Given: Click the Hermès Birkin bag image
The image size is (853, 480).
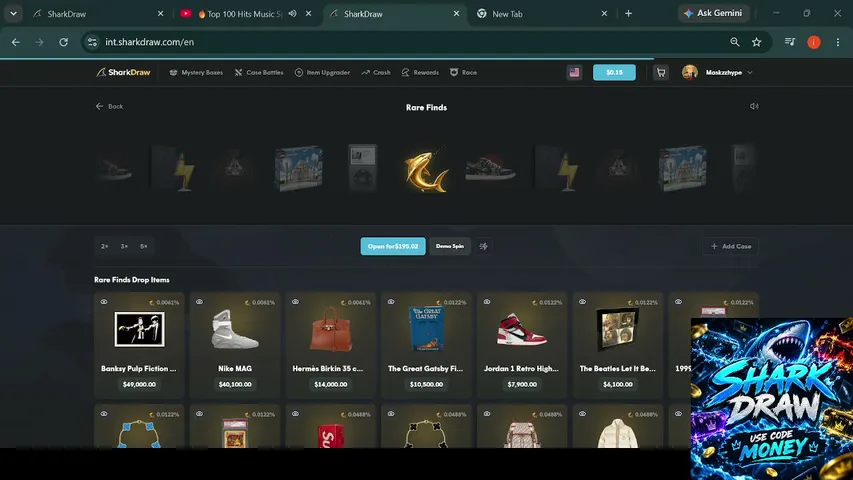Looking at the screenshot, I should [330, 329].
